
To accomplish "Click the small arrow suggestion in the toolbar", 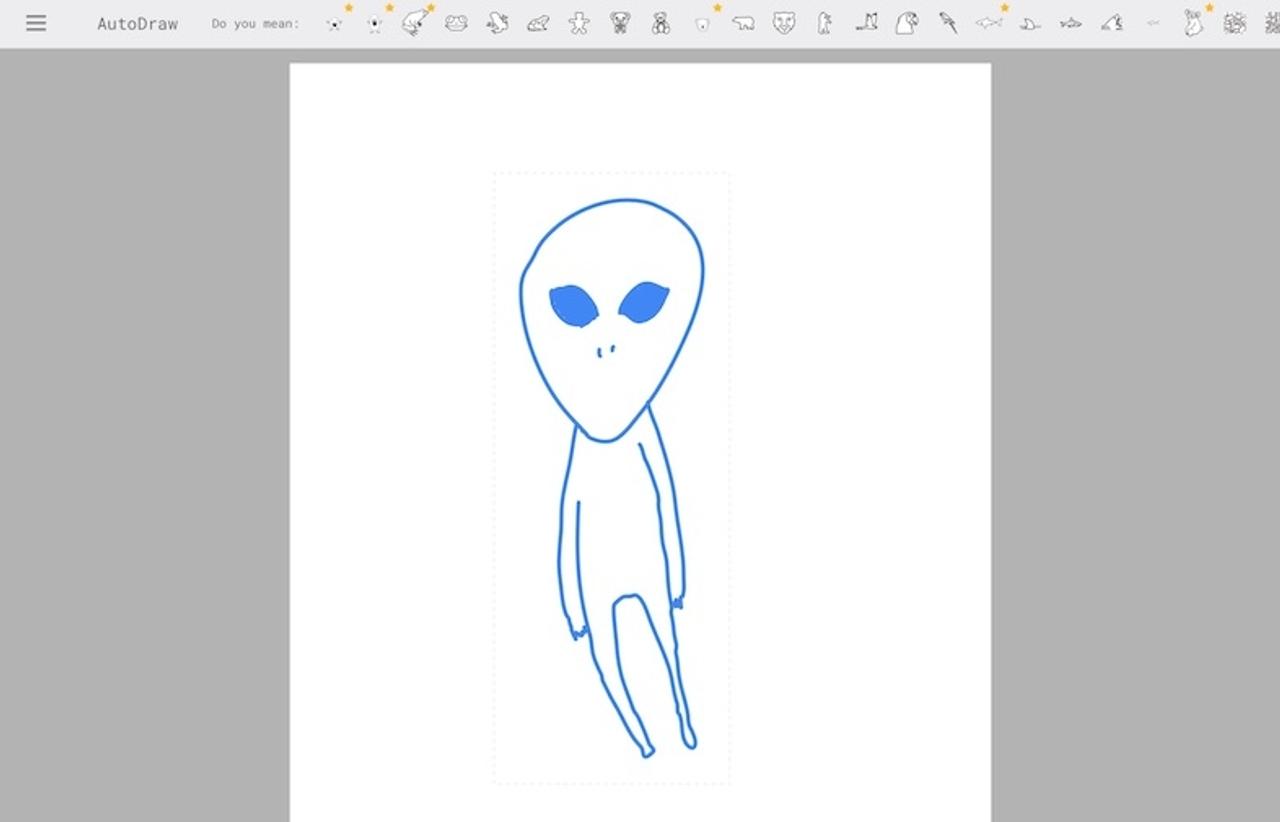I will 1152,24.
